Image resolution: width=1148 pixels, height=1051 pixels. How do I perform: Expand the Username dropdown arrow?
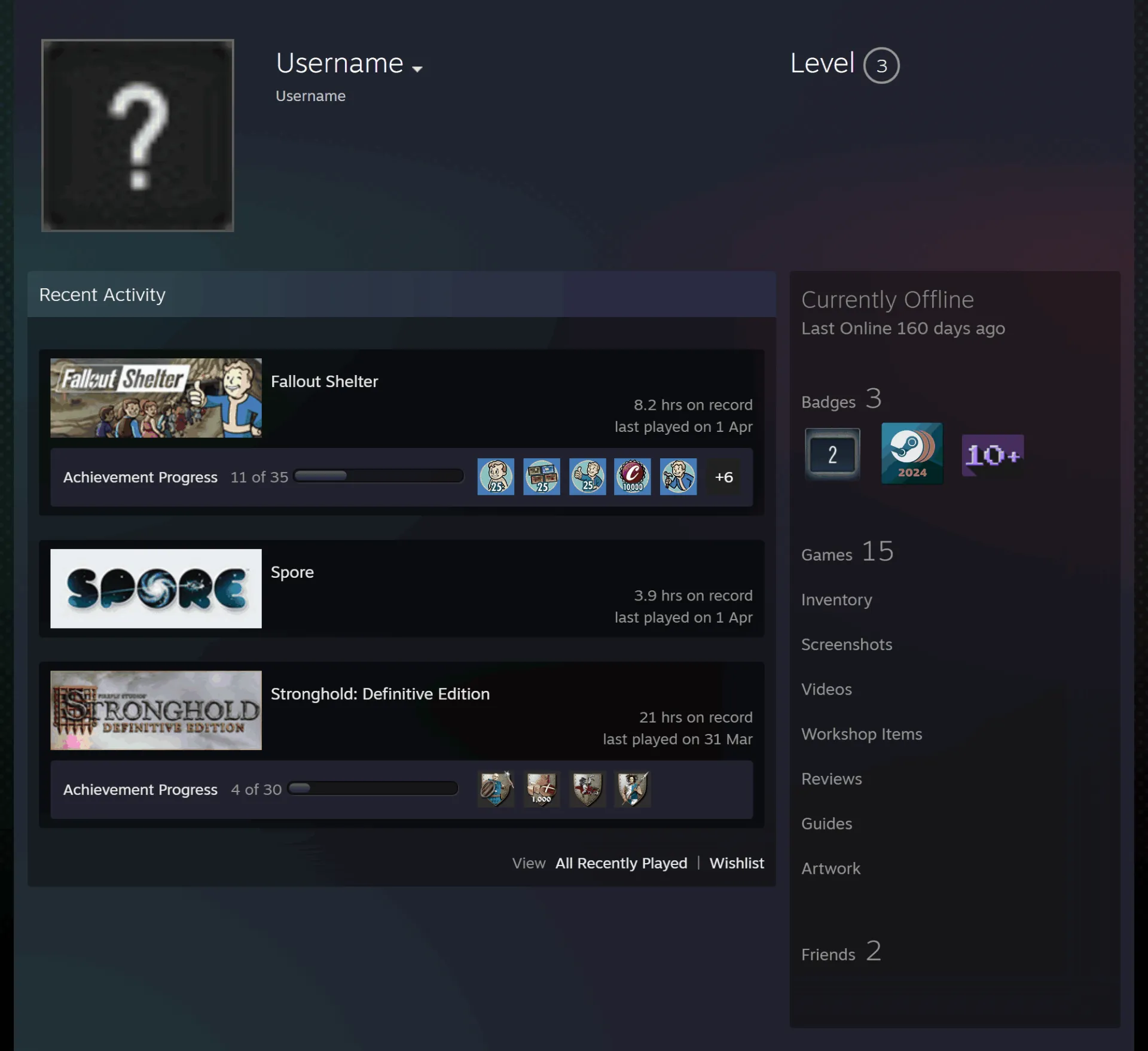(417, 69)
